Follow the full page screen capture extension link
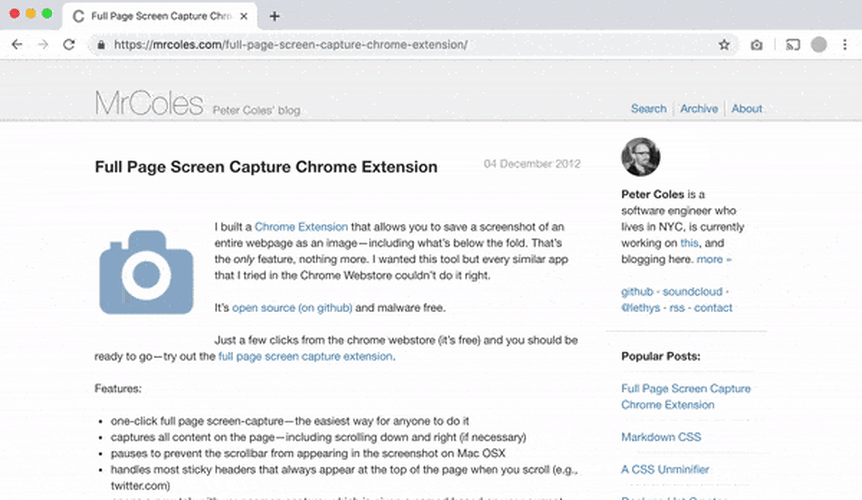Image resolution: width=862 pixels, height=500 pixels. click(306, 356)
